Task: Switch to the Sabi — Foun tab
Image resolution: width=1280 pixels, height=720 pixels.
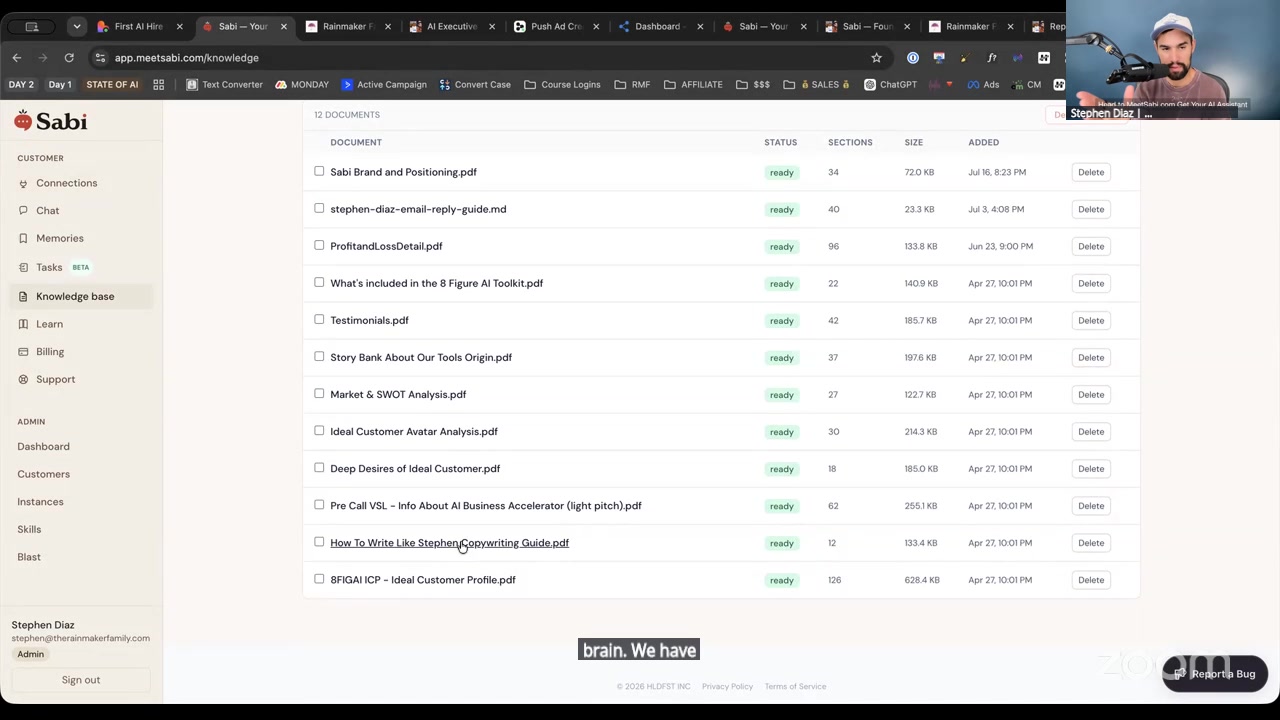Action: 866,27
